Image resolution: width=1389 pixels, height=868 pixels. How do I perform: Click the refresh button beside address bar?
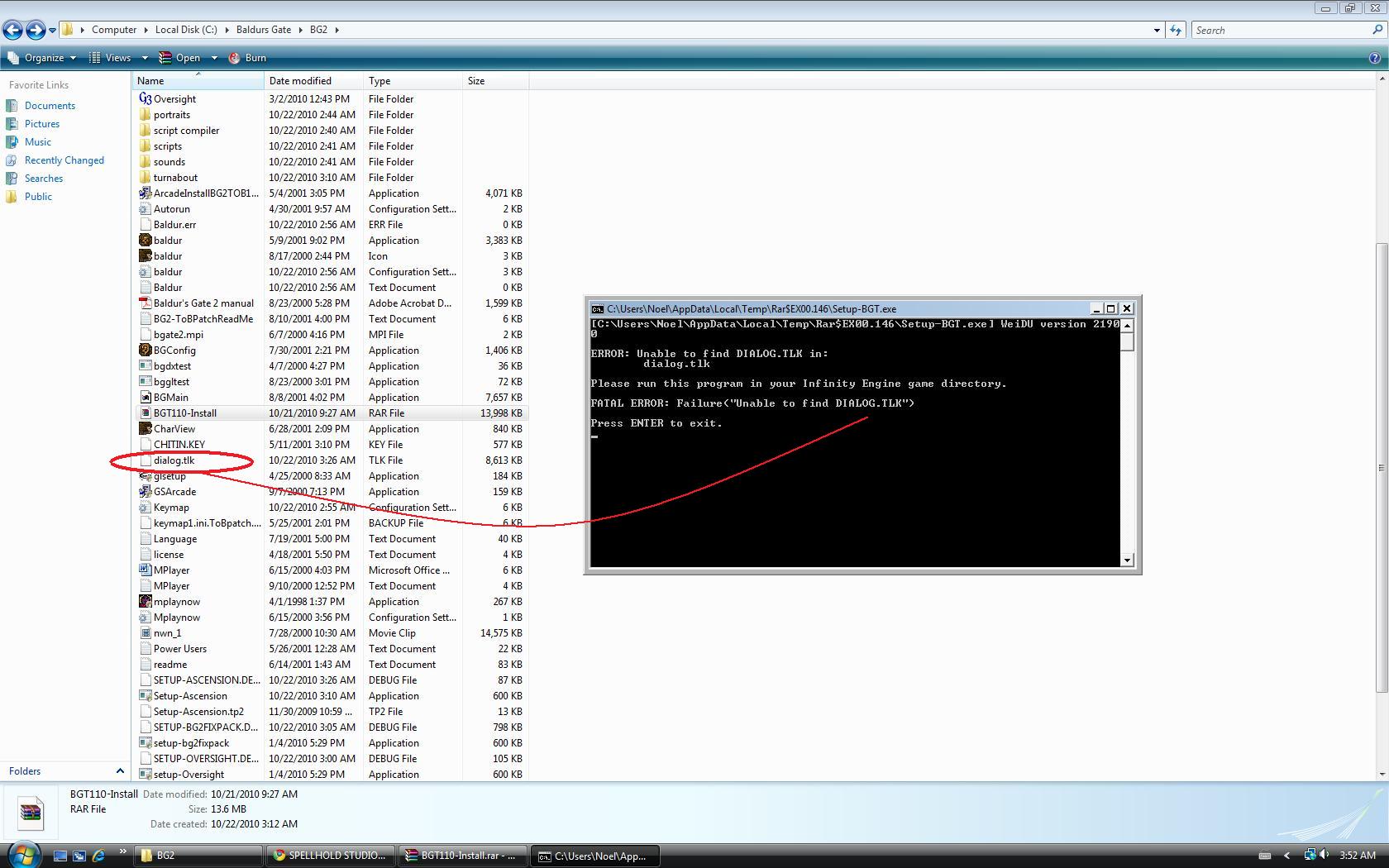point(1176,30)
